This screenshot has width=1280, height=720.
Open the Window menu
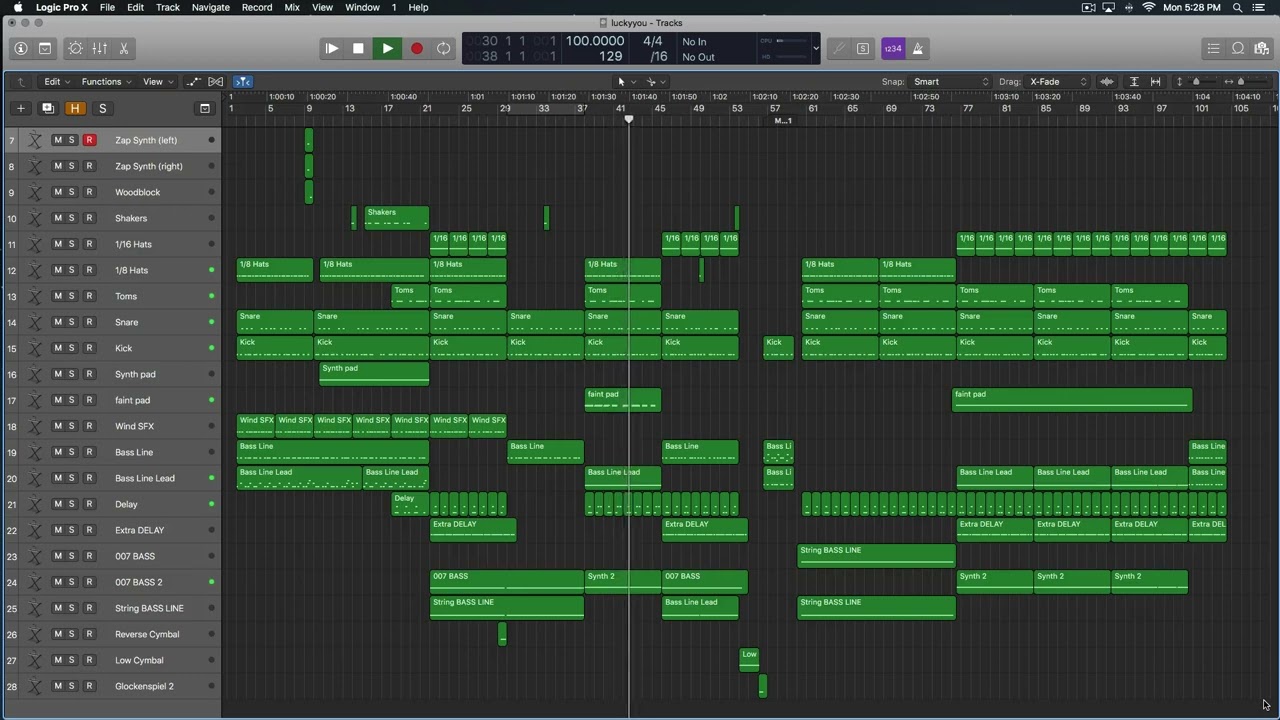(x=362, y=7)
